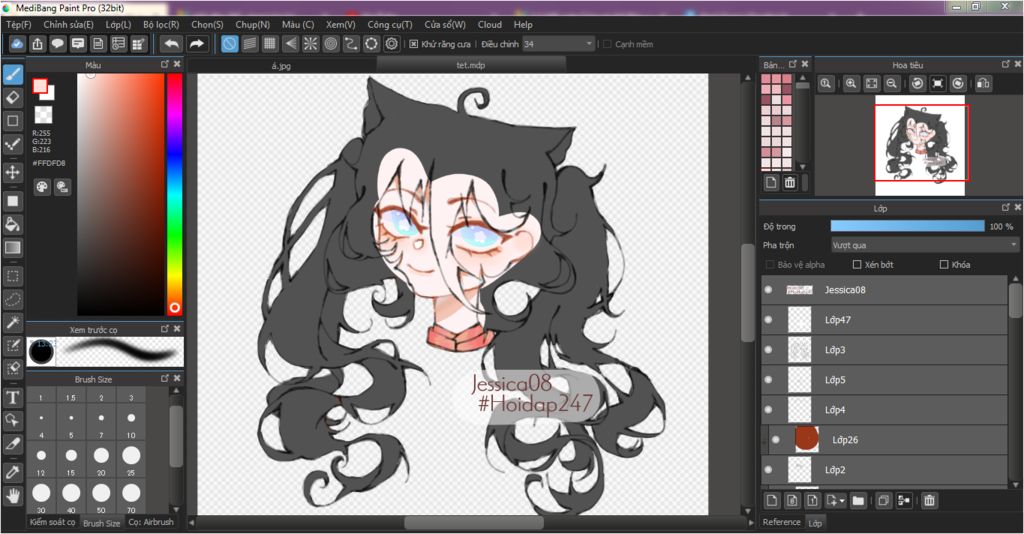1024x534 pixels.
Task: Select the Gradient tool
Action: (12, 248)
